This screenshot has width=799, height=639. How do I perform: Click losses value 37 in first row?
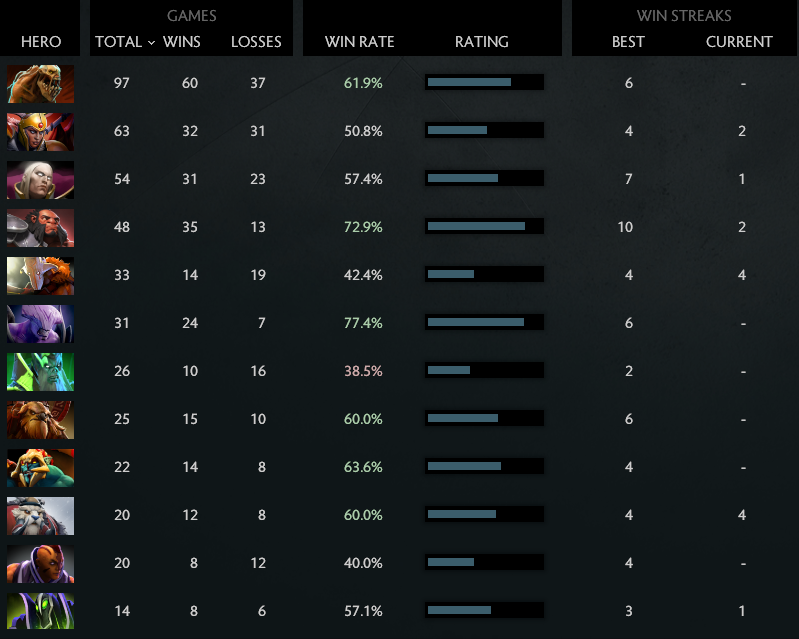(258, 83)
